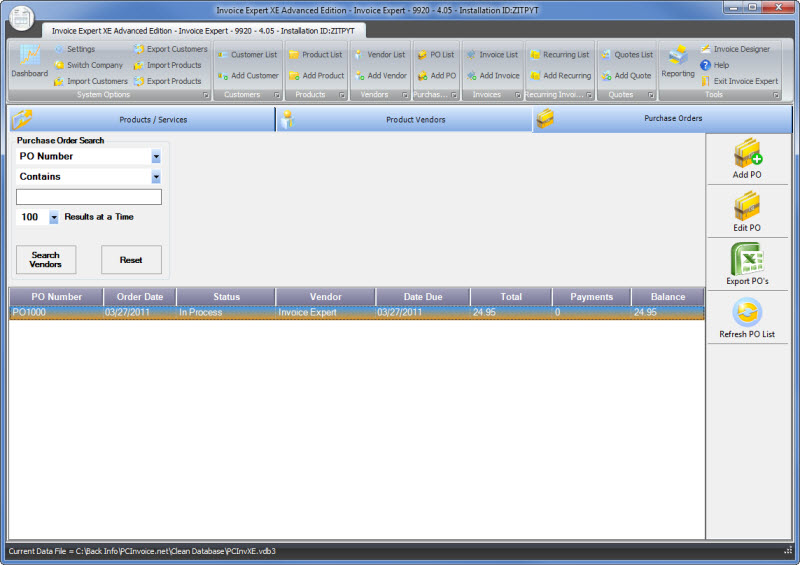The width and height of the screenshot is (800, 565).
Task: Click the In Process status cell
Action: (226, 312)
